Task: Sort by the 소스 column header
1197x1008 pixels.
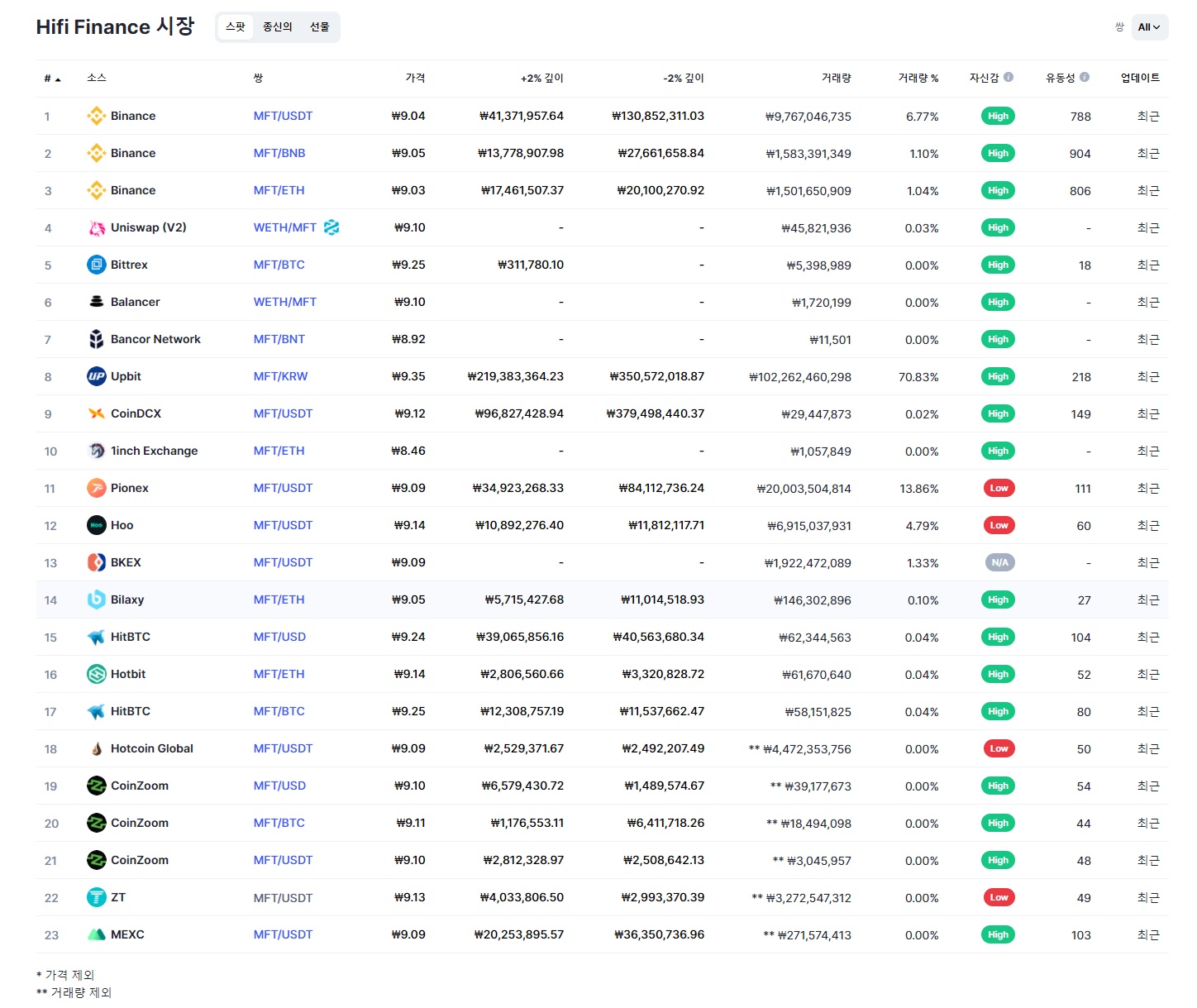Action: 97,78
